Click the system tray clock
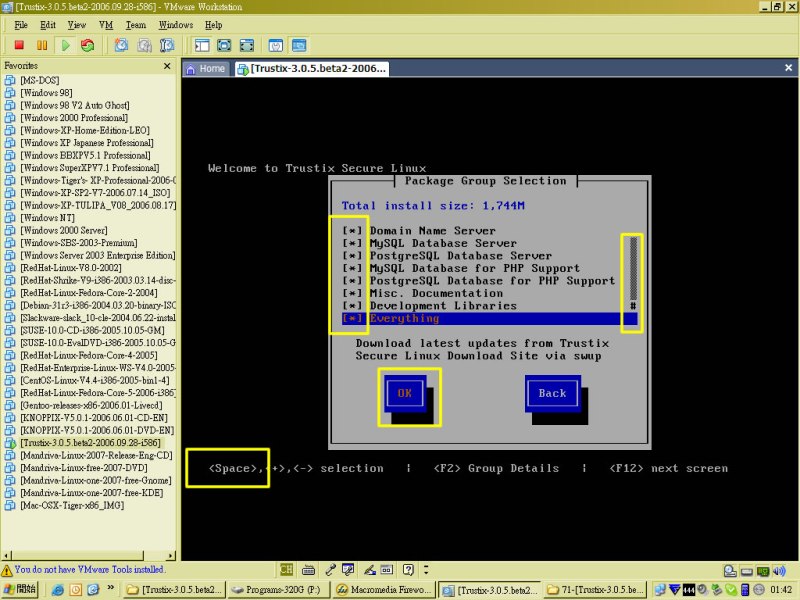The image size is (800, 600). [781, 590]
